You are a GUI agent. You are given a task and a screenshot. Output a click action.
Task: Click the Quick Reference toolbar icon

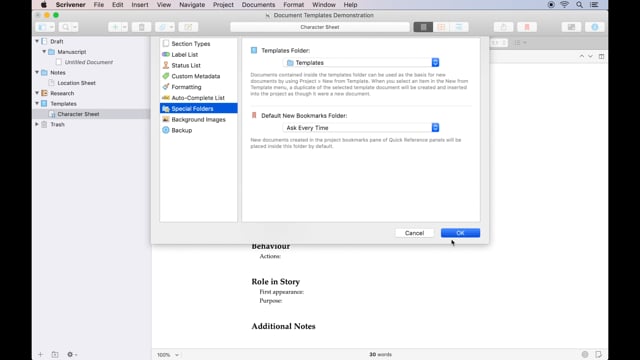[188, 27]
